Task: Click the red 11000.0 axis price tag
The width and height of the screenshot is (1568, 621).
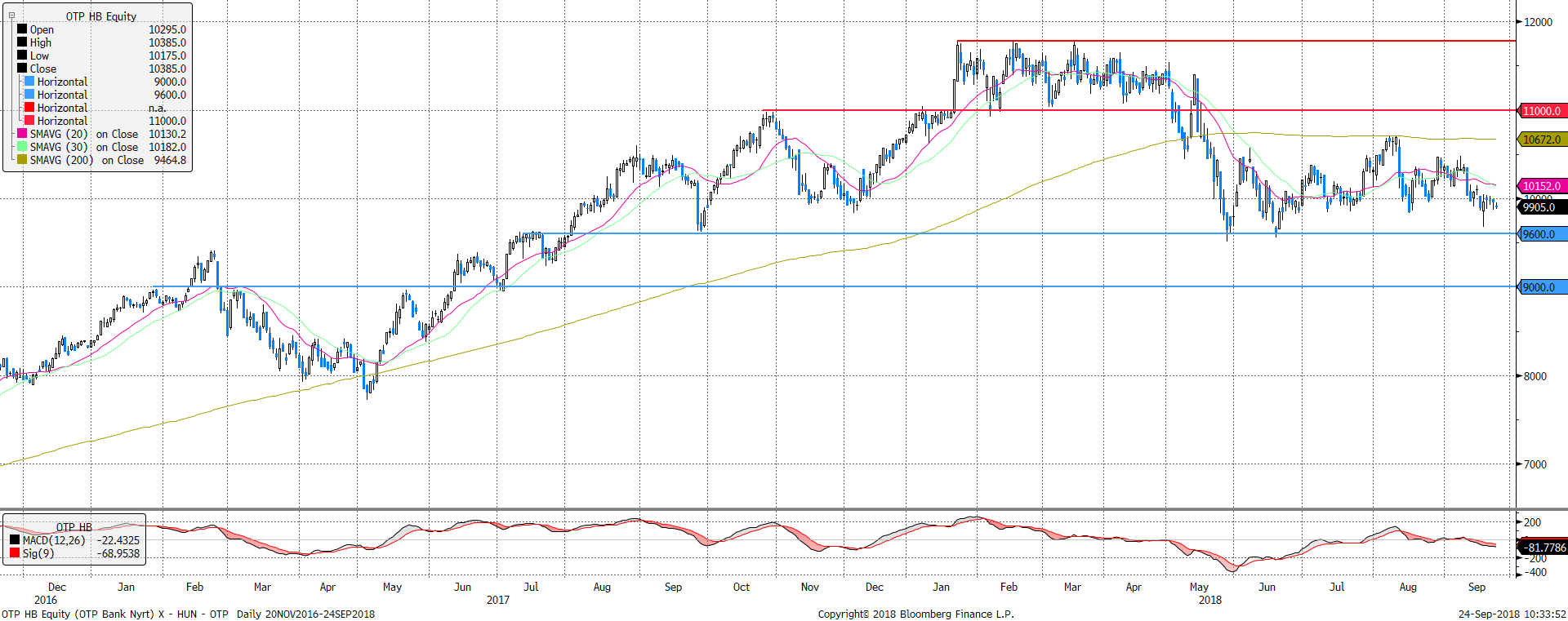Action: [x=1542, y=111]
